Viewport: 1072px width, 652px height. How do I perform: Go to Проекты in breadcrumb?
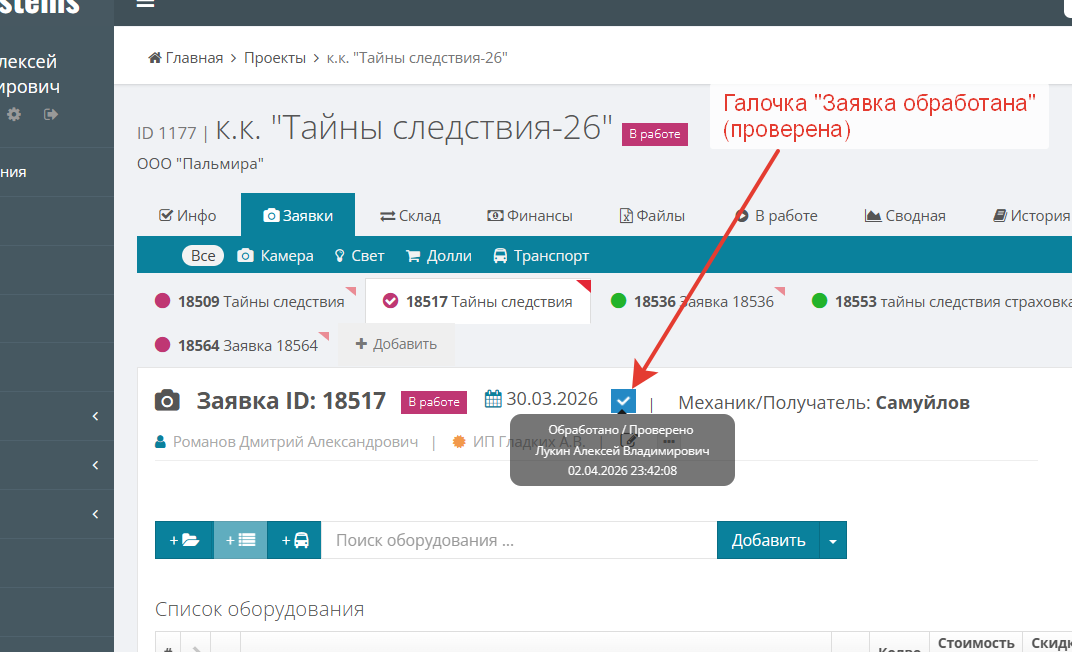pos(275,58)
